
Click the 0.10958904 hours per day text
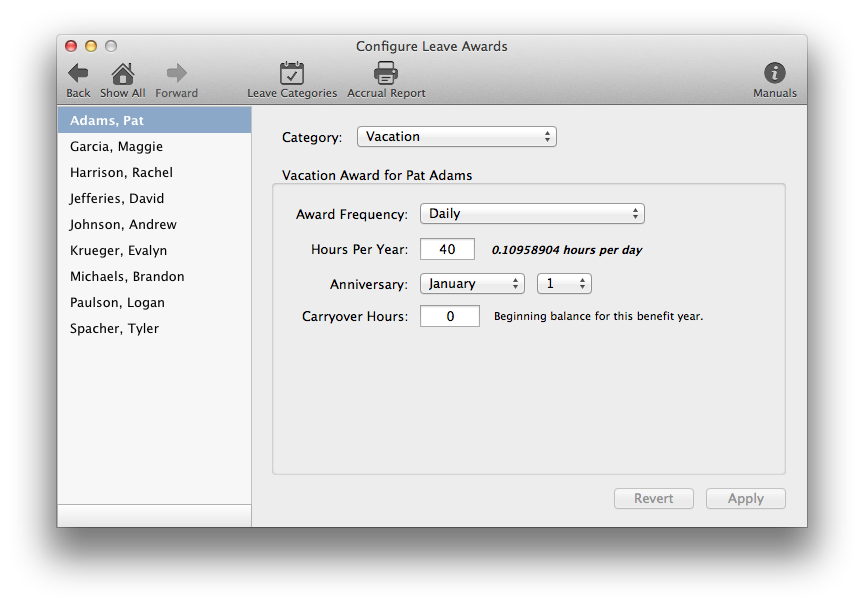[x=567, y=250]
